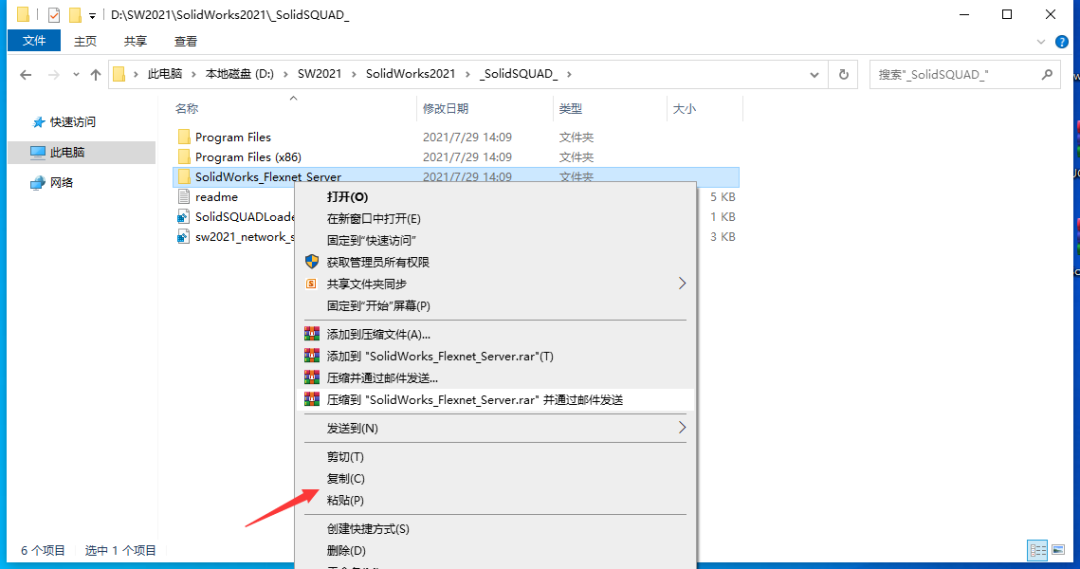Click the Back navigation arrow
This screenshot has width=1080, height=569.
pos(26,74)
